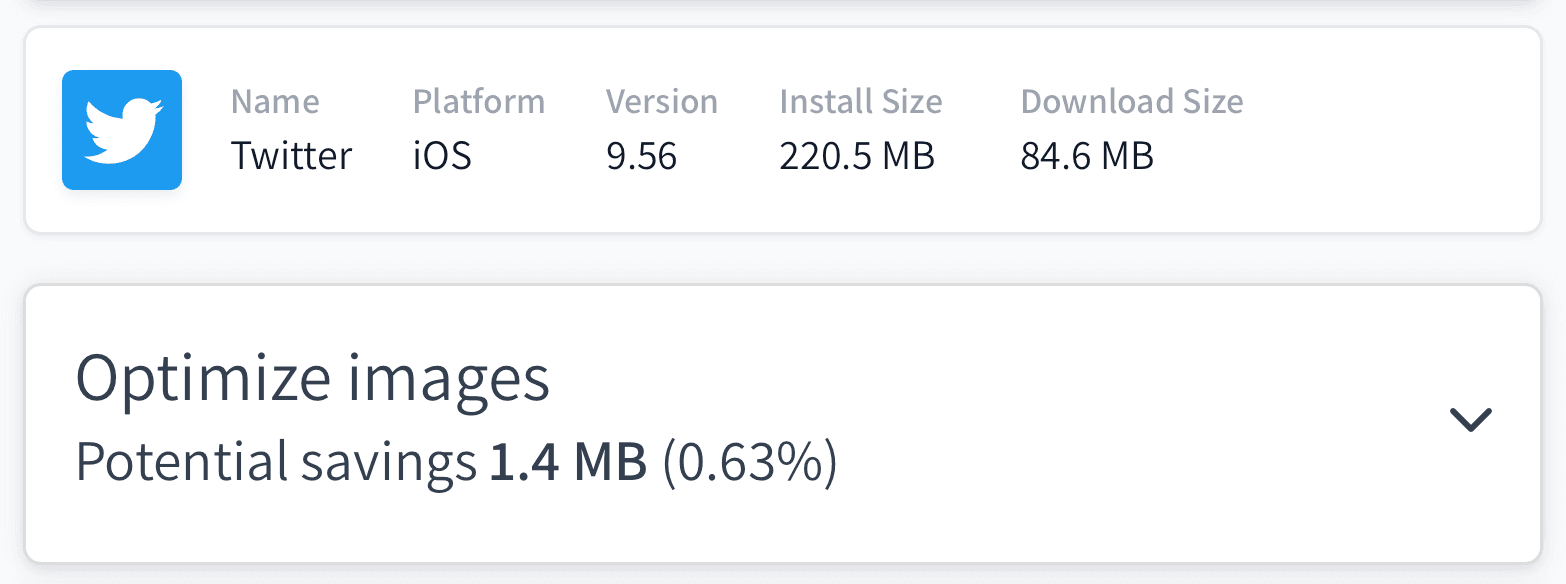
Task: Click the Download Size header
Action: 1131,101
